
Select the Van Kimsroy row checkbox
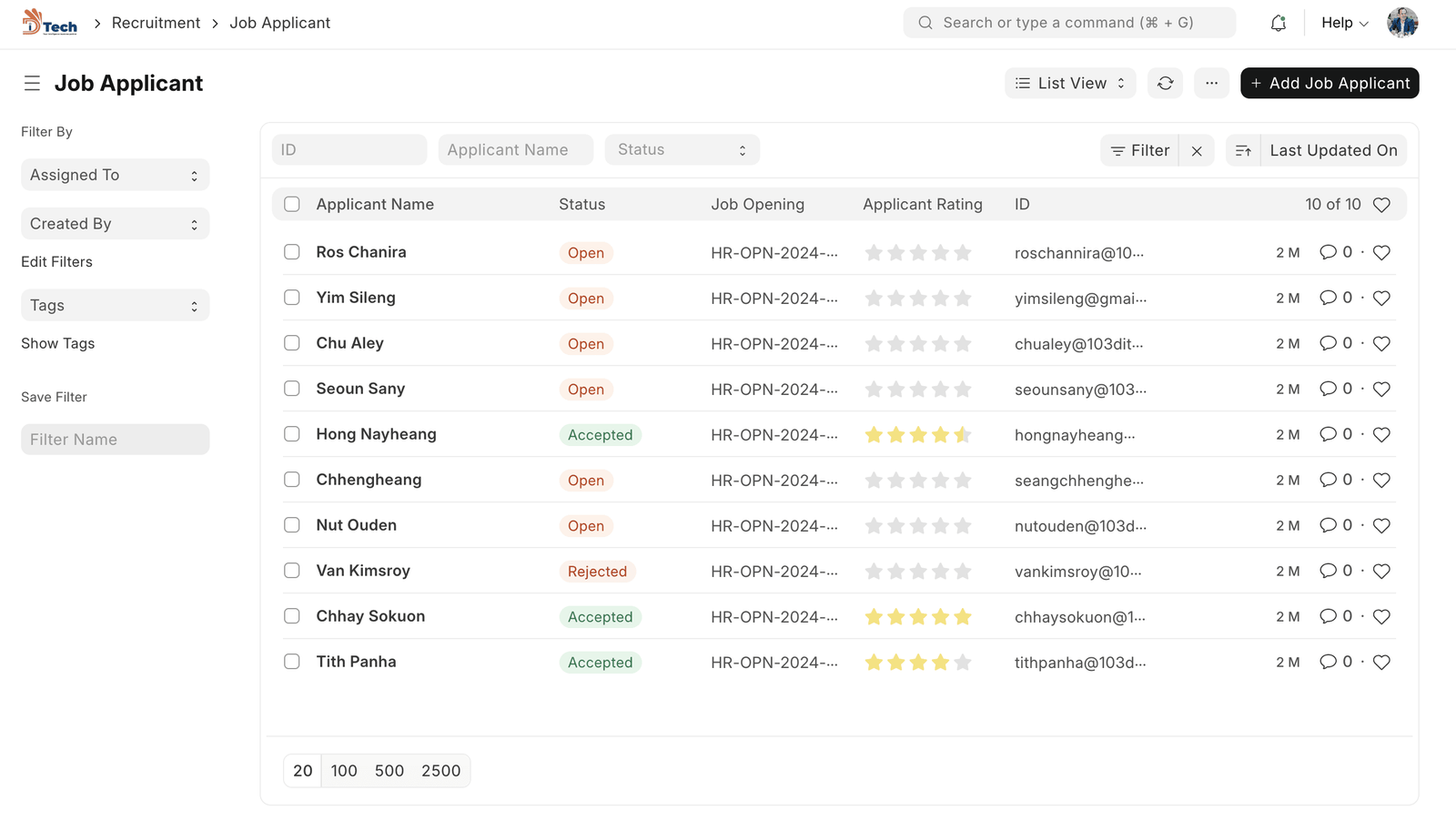[292, 571]
